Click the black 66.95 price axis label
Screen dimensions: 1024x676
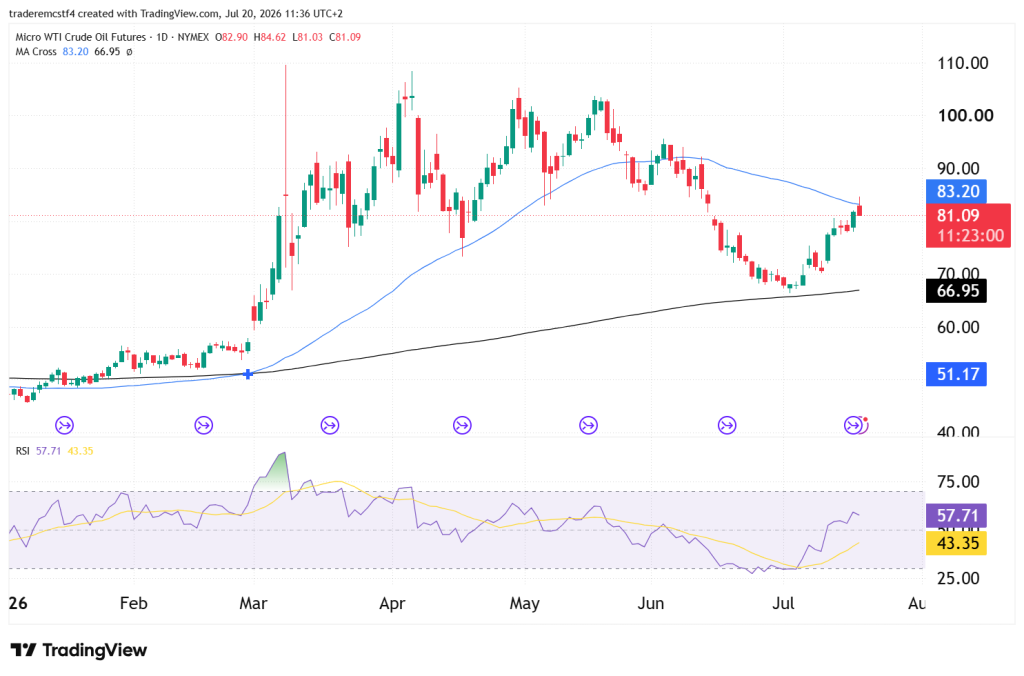[956, 291]
